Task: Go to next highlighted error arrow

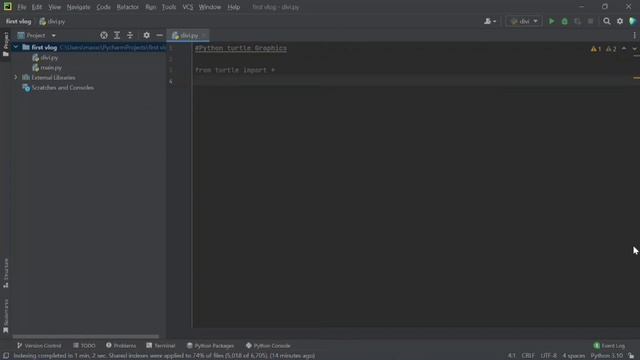Action: [634, 49]
